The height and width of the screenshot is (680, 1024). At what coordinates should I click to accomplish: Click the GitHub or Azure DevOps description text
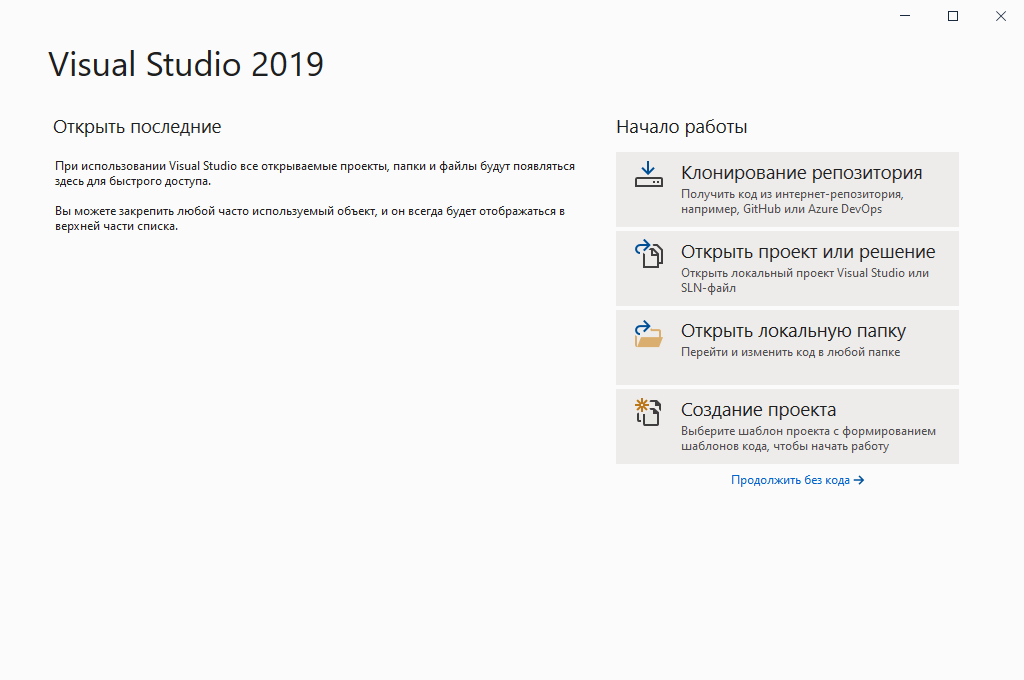[x=781, y=209]
